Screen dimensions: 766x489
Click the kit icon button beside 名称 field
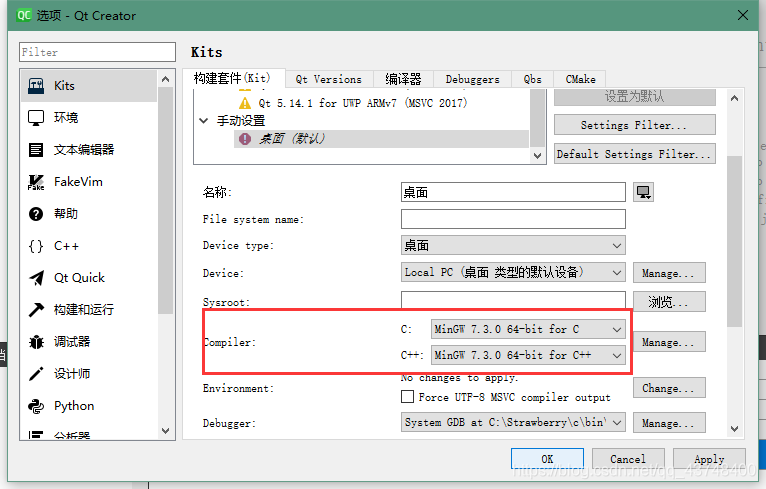[x=643, y=192]
